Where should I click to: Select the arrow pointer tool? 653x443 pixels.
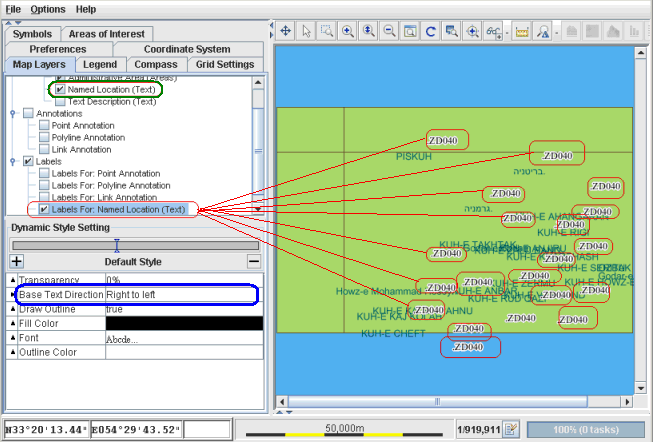(306, 32)
